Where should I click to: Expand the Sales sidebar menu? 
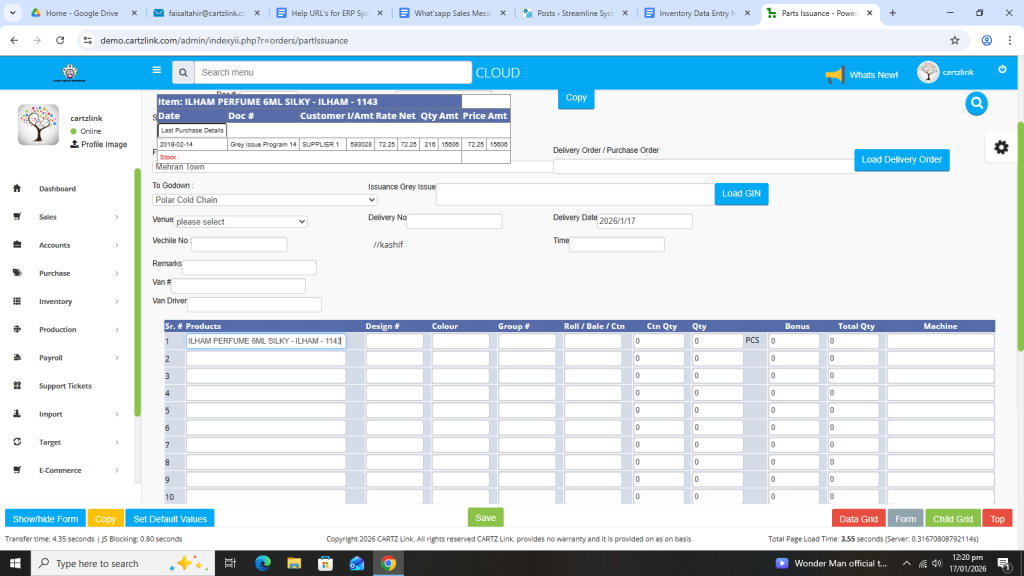(48, 216)
